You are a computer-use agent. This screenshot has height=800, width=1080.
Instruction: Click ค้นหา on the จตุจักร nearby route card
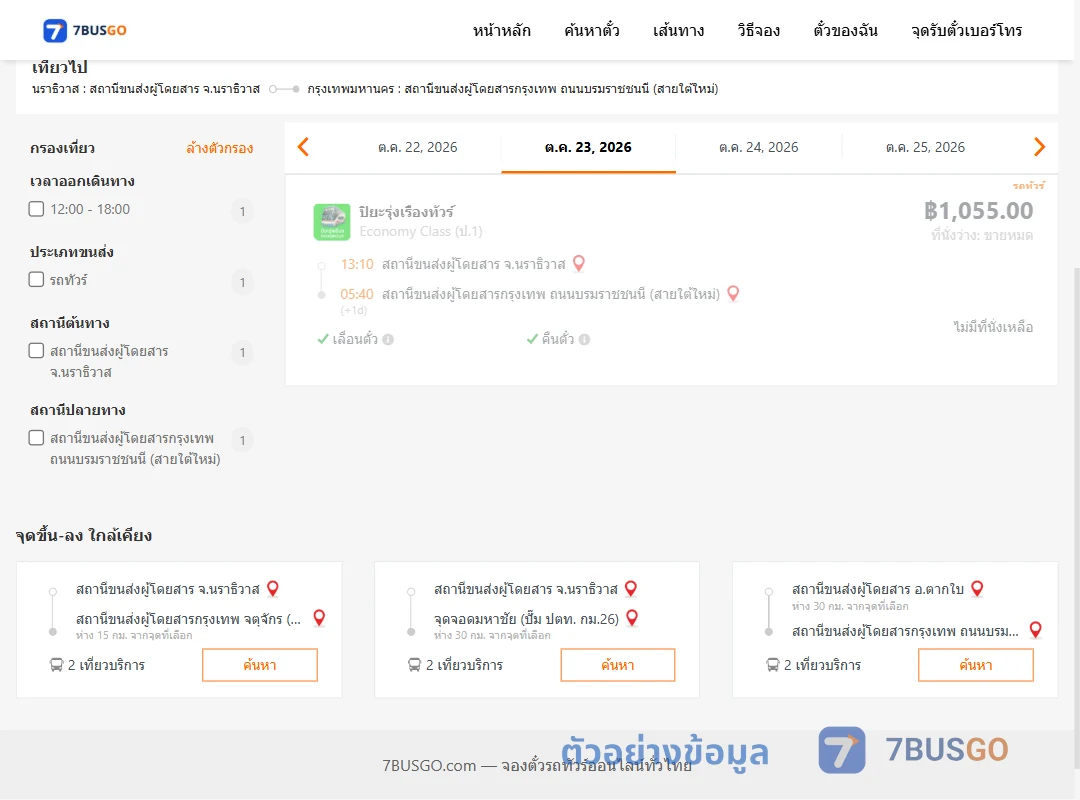pos(260,665)
